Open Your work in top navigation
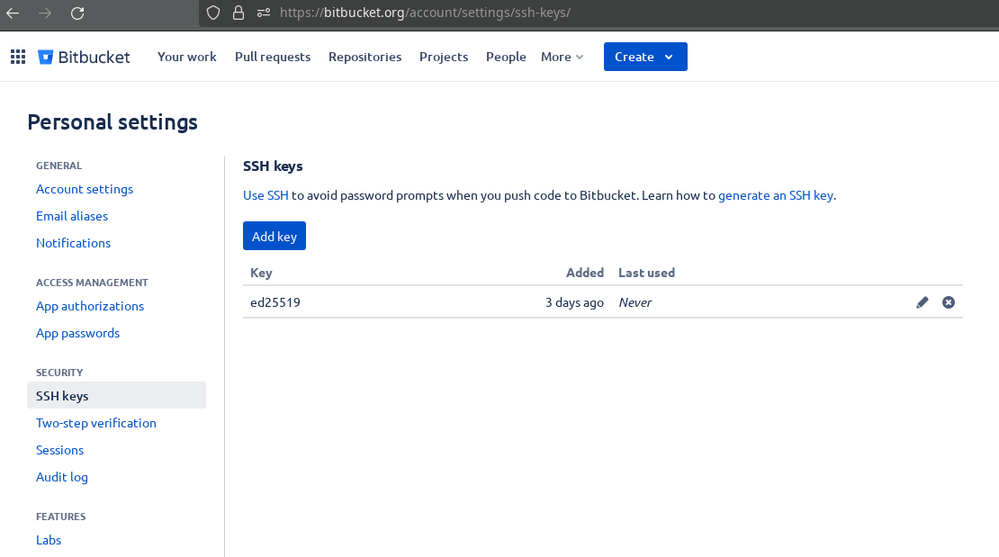 click(x=187, y=57)
